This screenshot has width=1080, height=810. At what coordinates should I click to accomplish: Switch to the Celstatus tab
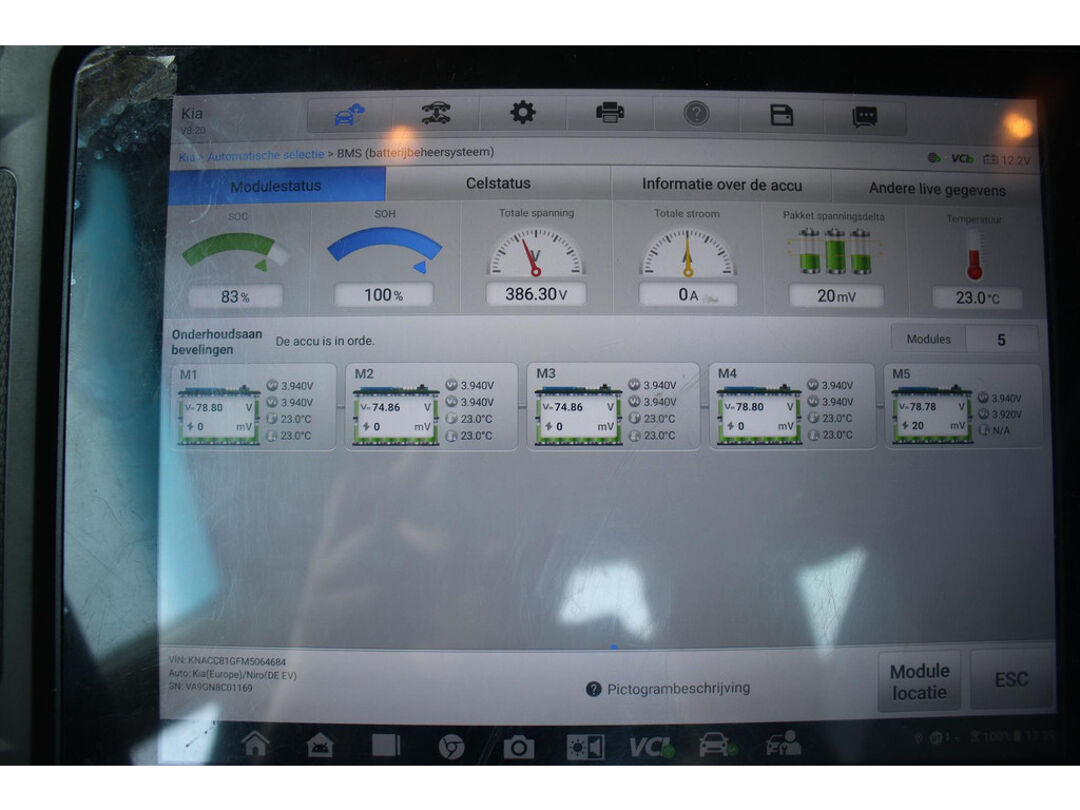498,183
